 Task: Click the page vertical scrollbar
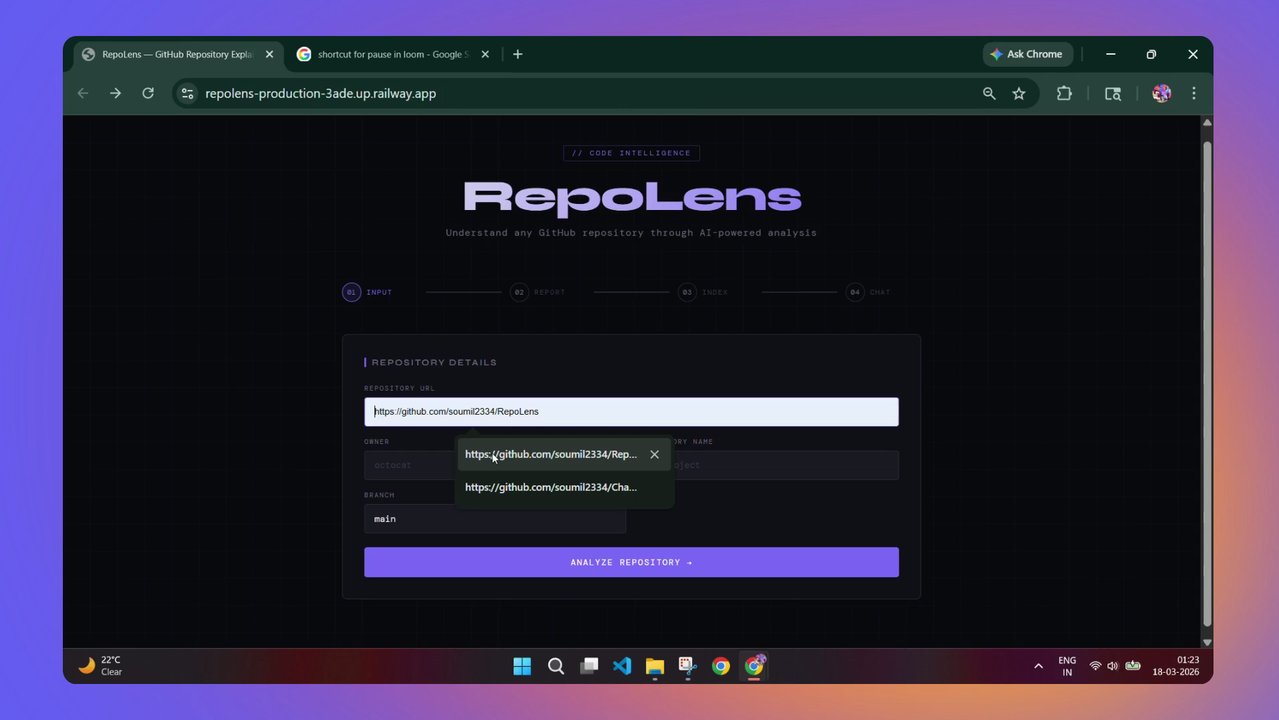(1206, 385)
